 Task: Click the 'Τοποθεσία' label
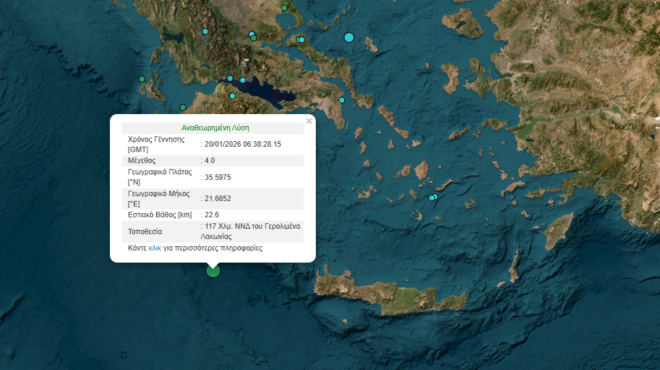click(145, 232)
